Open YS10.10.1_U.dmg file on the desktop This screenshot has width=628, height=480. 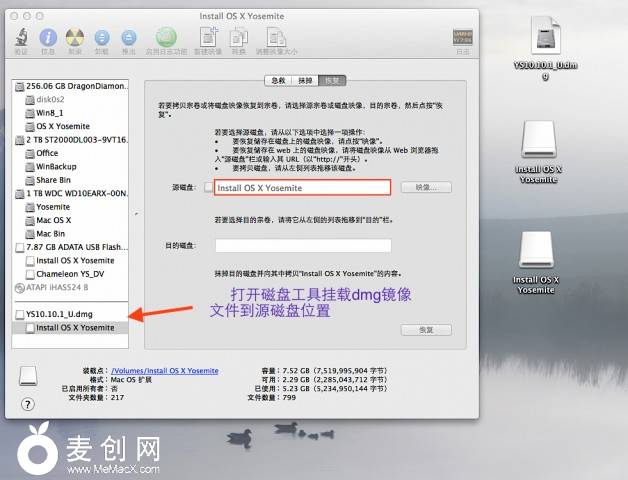(545, 40)
